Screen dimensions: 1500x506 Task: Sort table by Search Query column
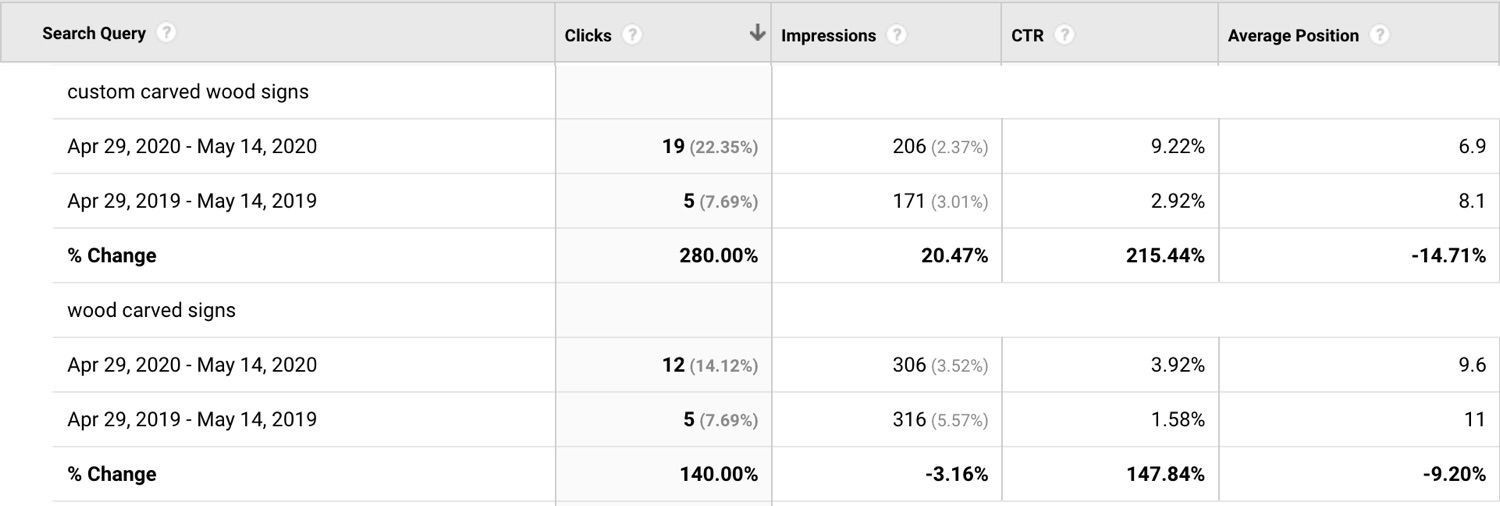click(x=94, y=34)
